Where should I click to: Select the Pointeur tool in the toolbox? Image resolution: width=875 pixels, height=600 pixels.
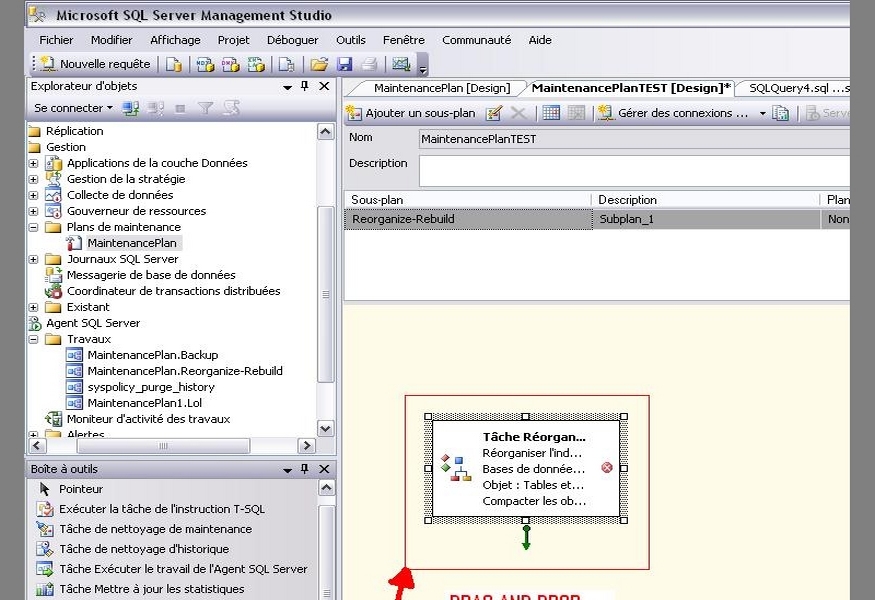pyautogui.click(x=81, y=489)
